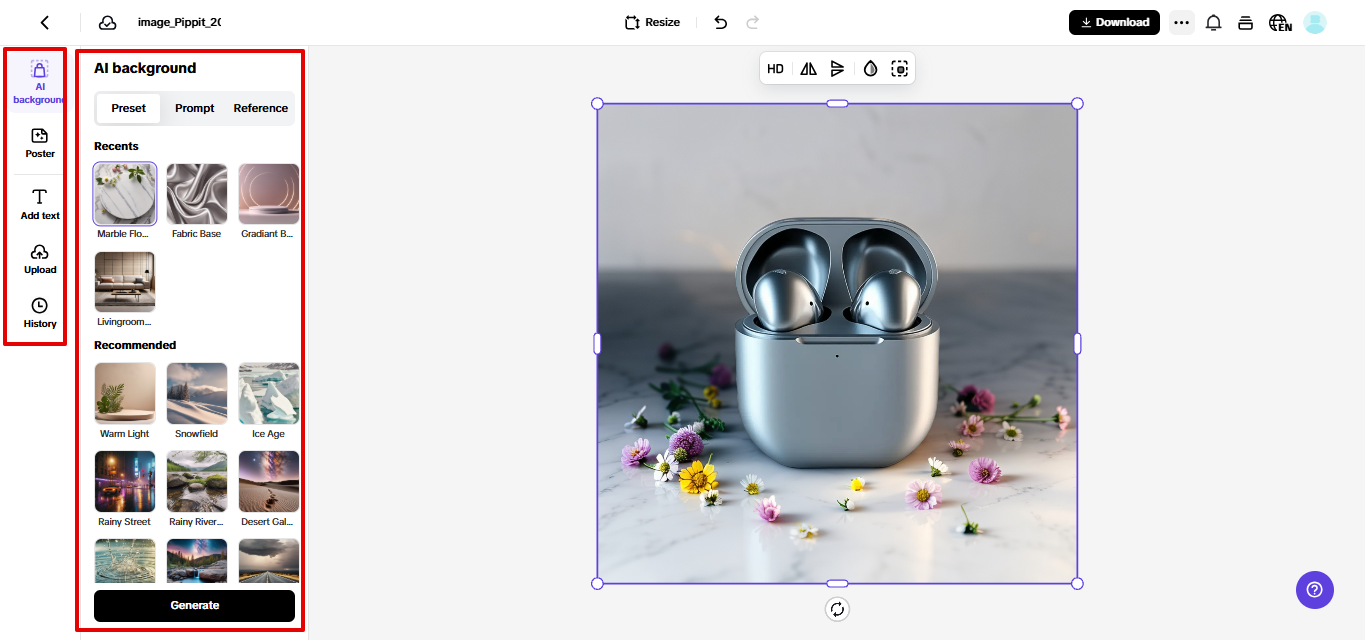This screenshot has height=640, width=1365.
Task: Toggle HD quality for the image
Action: click(x=775, y=68)
